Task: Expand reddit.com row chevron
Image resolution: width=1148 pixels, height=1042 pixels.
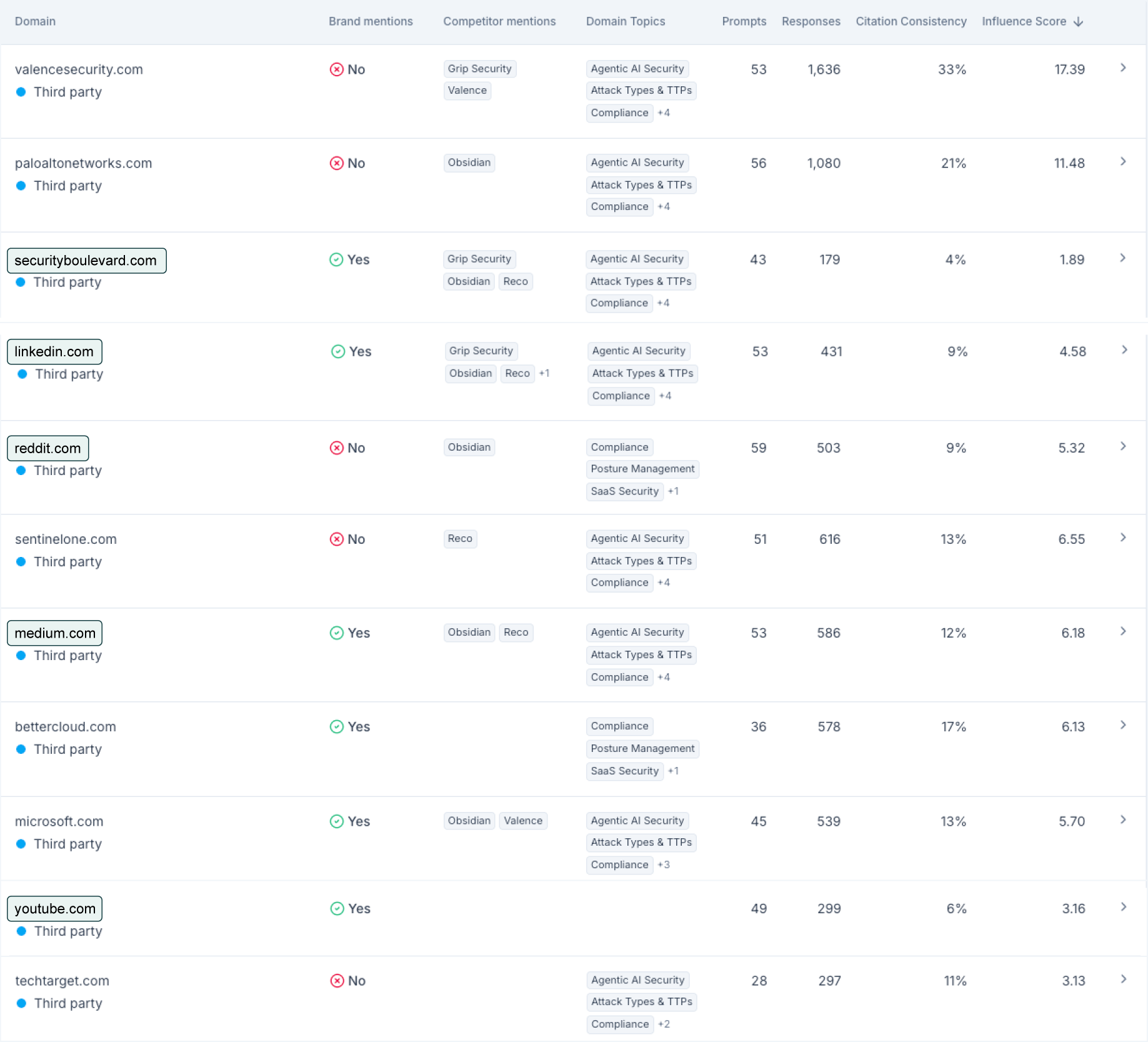Action: (1123, 446)
